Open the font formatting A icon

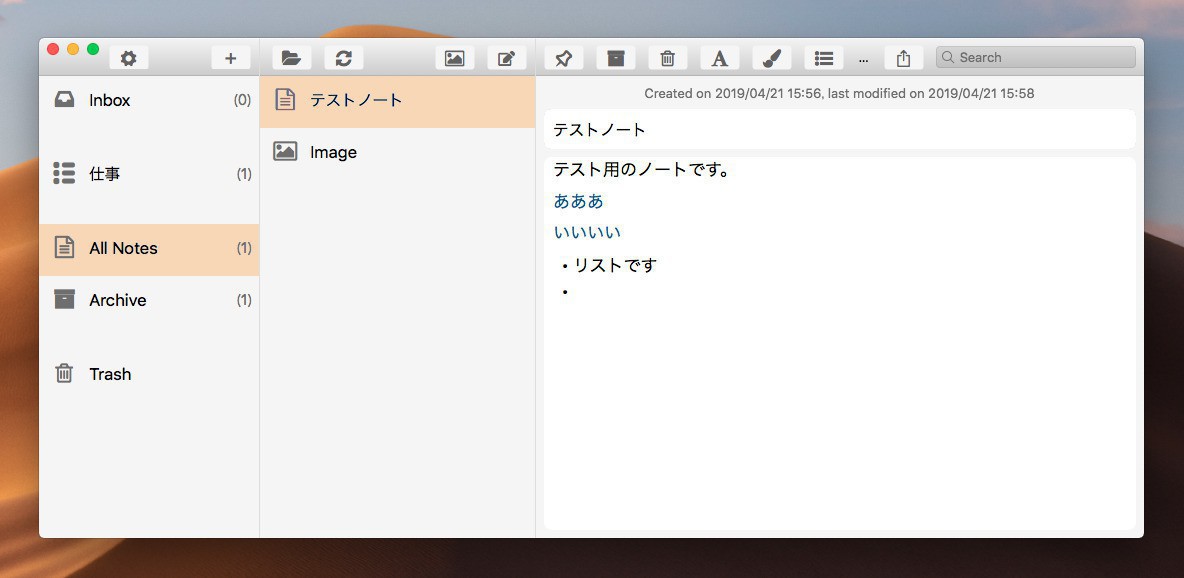(x=720, y=58)
